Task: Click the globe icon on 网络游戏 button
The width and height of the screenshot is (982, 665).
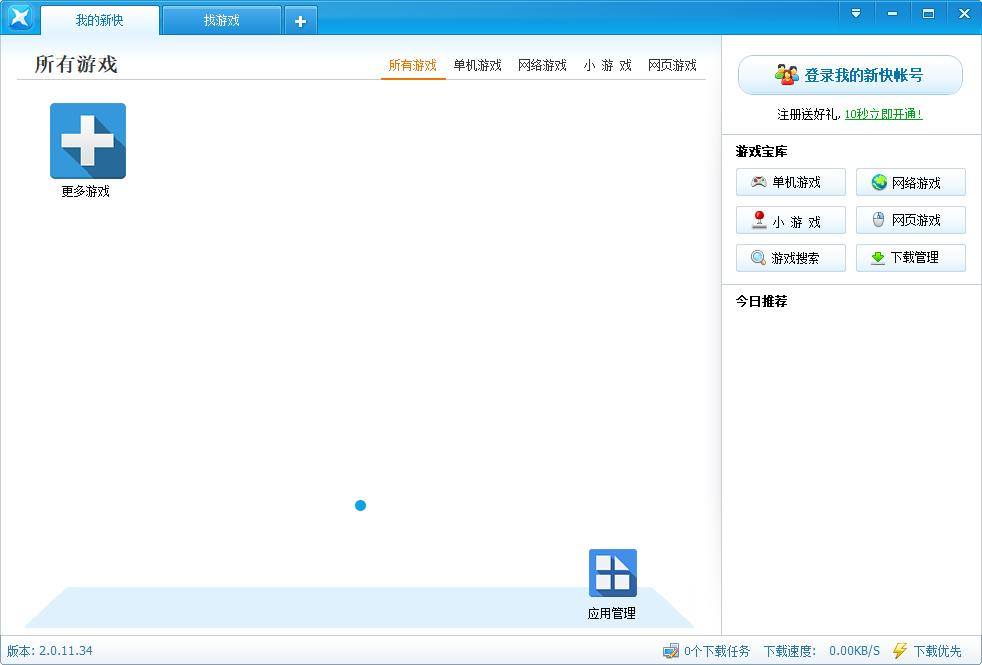Action: click(x=879, y=182)
